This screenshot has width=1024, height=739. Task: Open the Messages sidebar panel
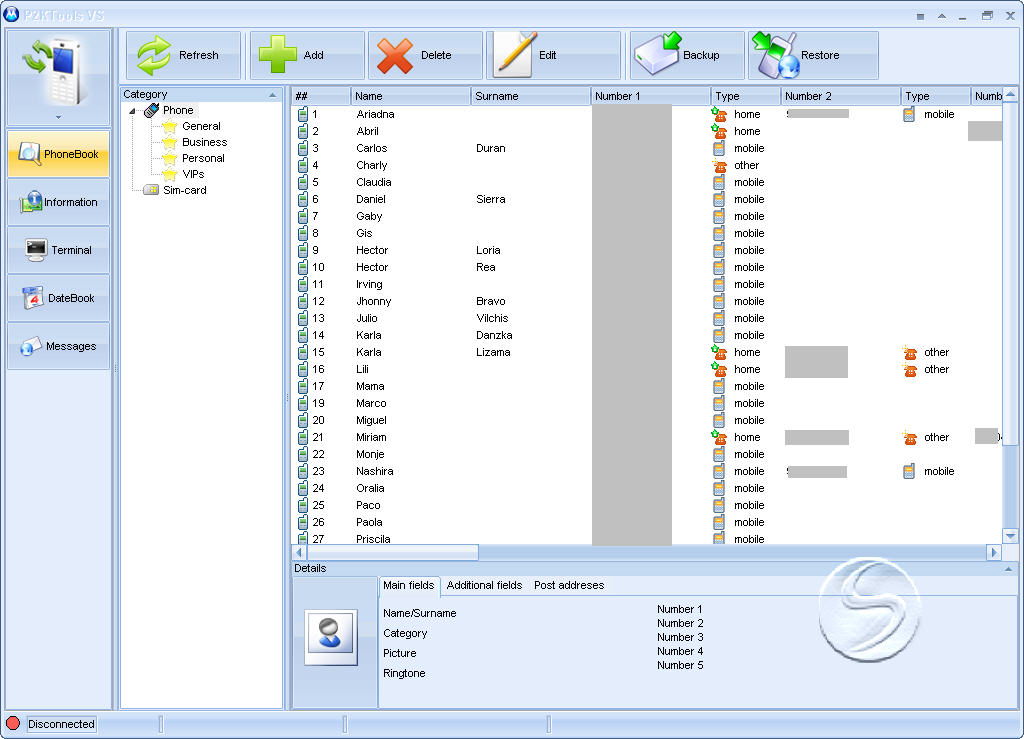59,346
